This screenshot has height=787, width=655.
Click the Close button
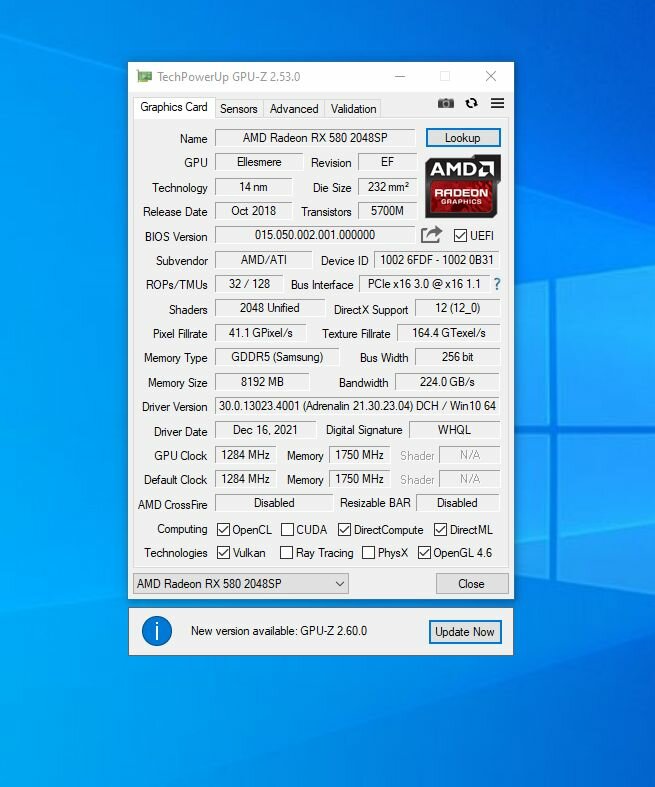(x=471, y=584)
